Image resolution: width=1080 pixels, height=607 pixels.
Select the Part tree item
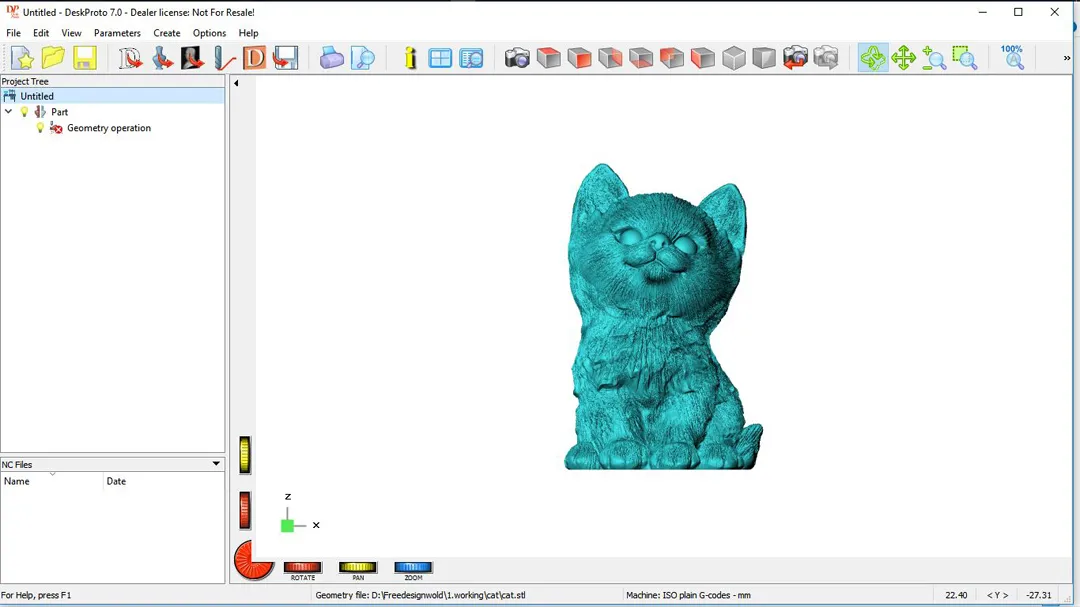click(x=59, y=112)
